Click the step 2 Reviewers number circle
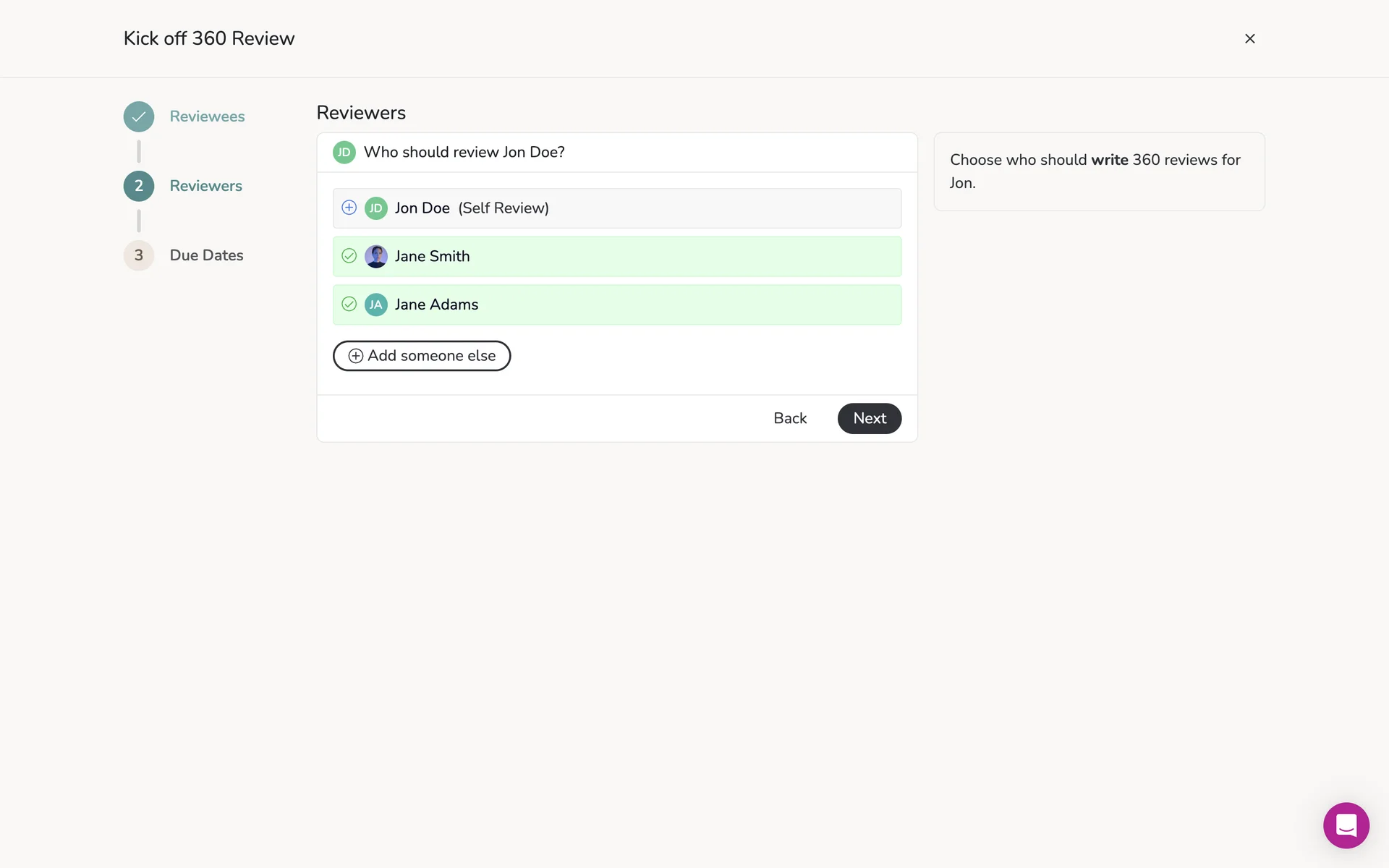1389x868 pixels. point(139,186)
